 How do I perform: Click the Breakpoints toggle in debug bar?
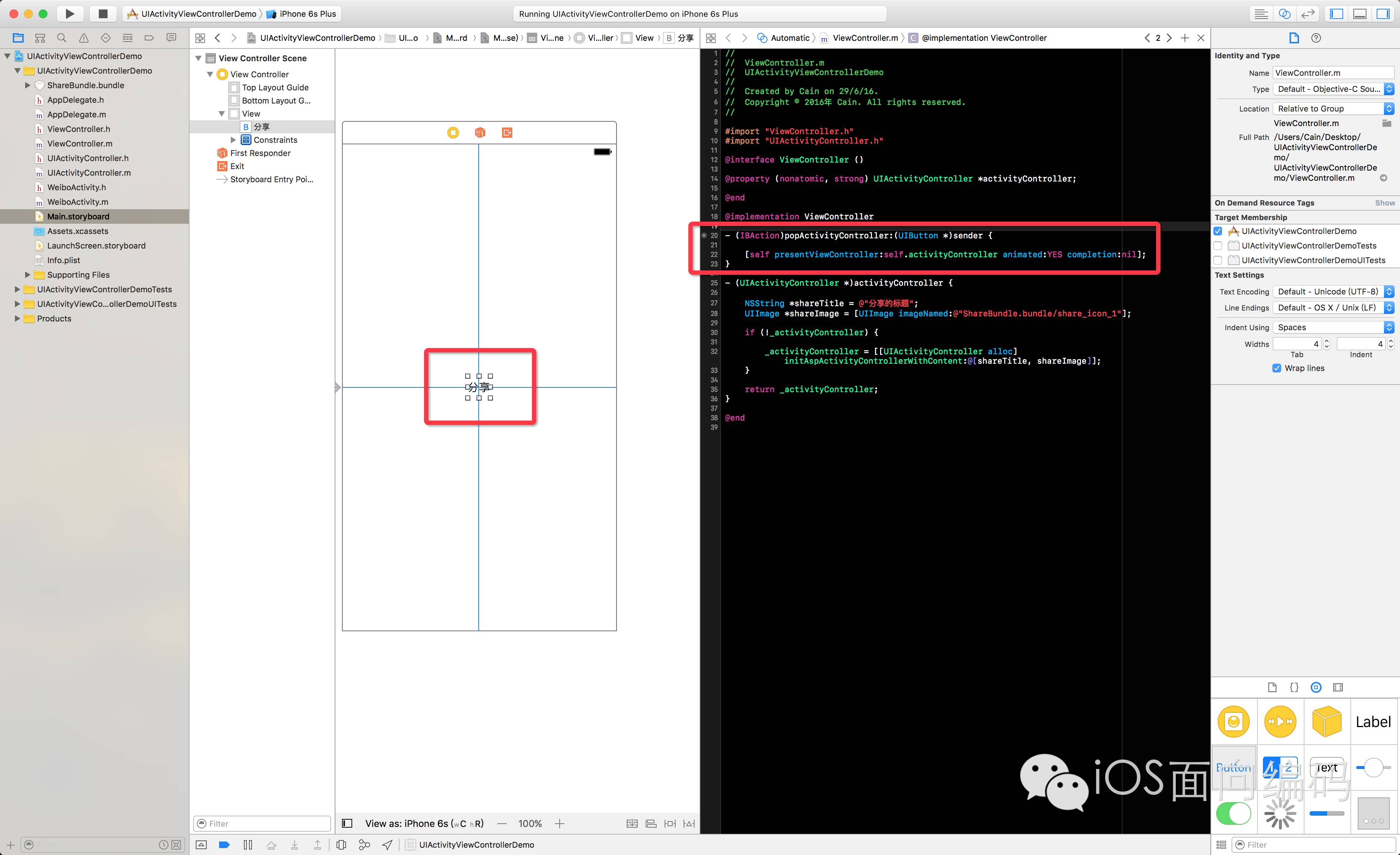225,845
